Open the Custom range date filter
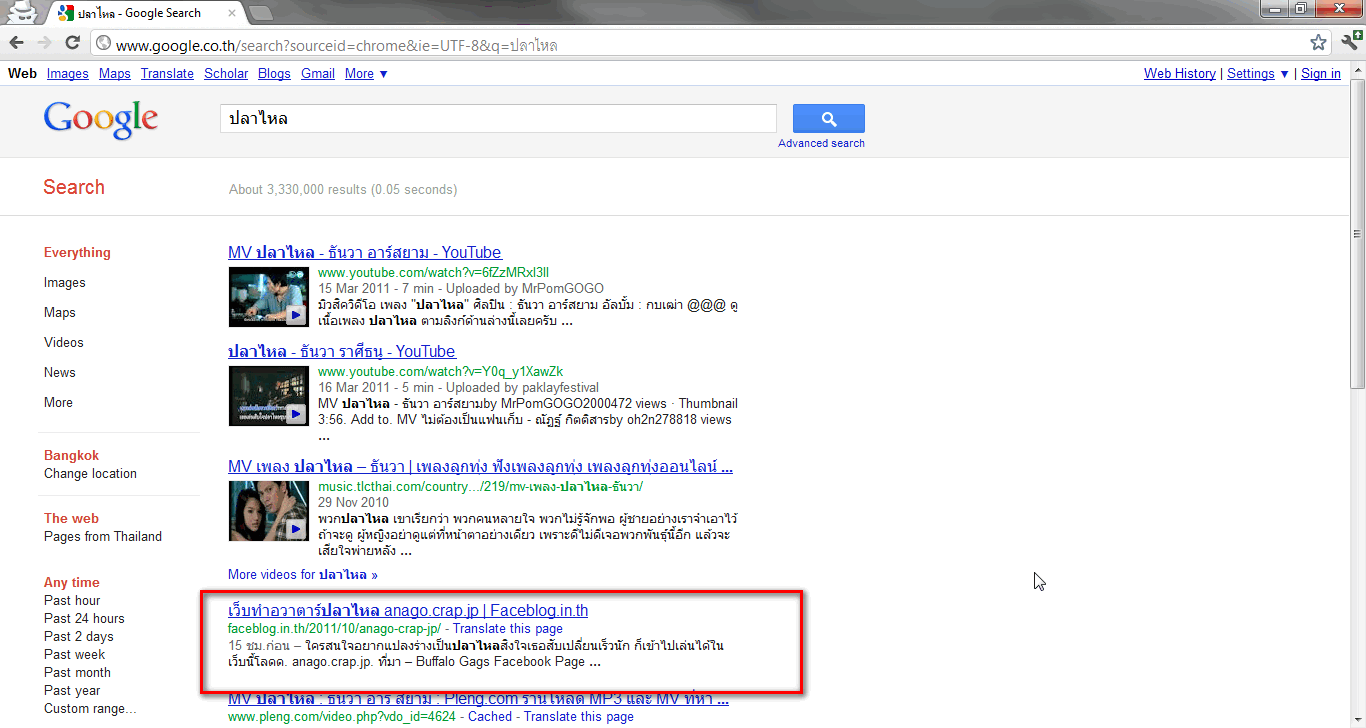 click(x=90, y=709)
